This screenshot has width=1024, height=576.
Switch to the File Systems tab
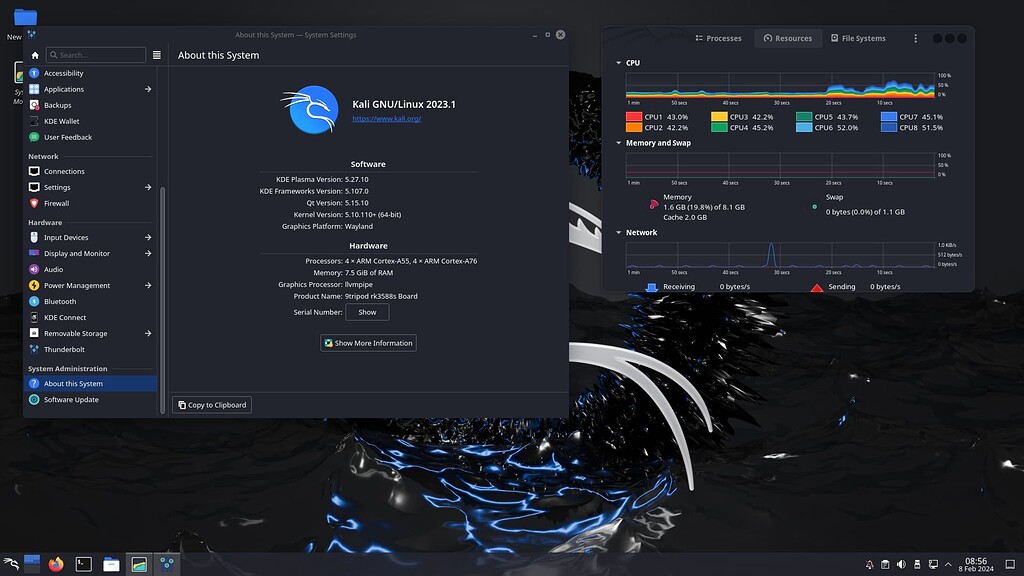pos(858,38)
